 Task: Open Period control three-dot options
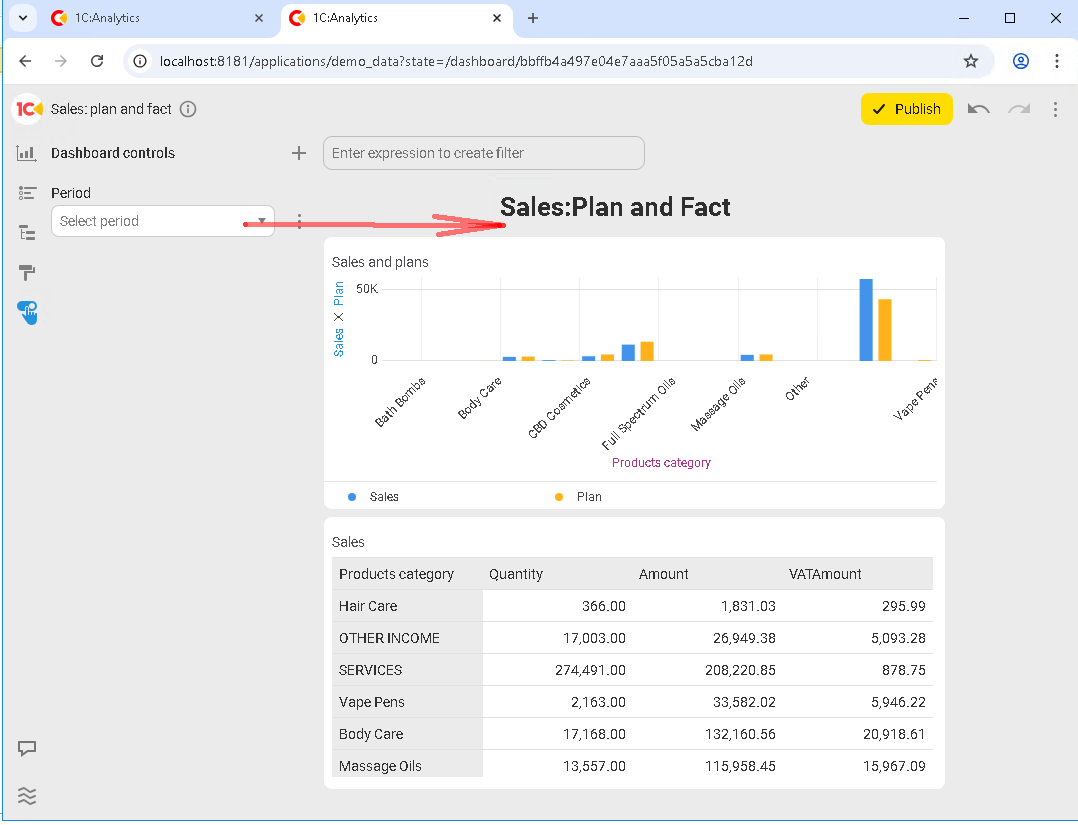pos(299,221)
